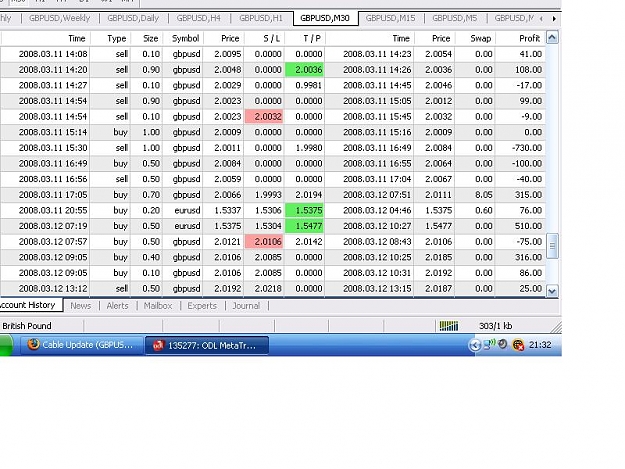Open Cable Update Firefox taskbar button

coord(82,345)
